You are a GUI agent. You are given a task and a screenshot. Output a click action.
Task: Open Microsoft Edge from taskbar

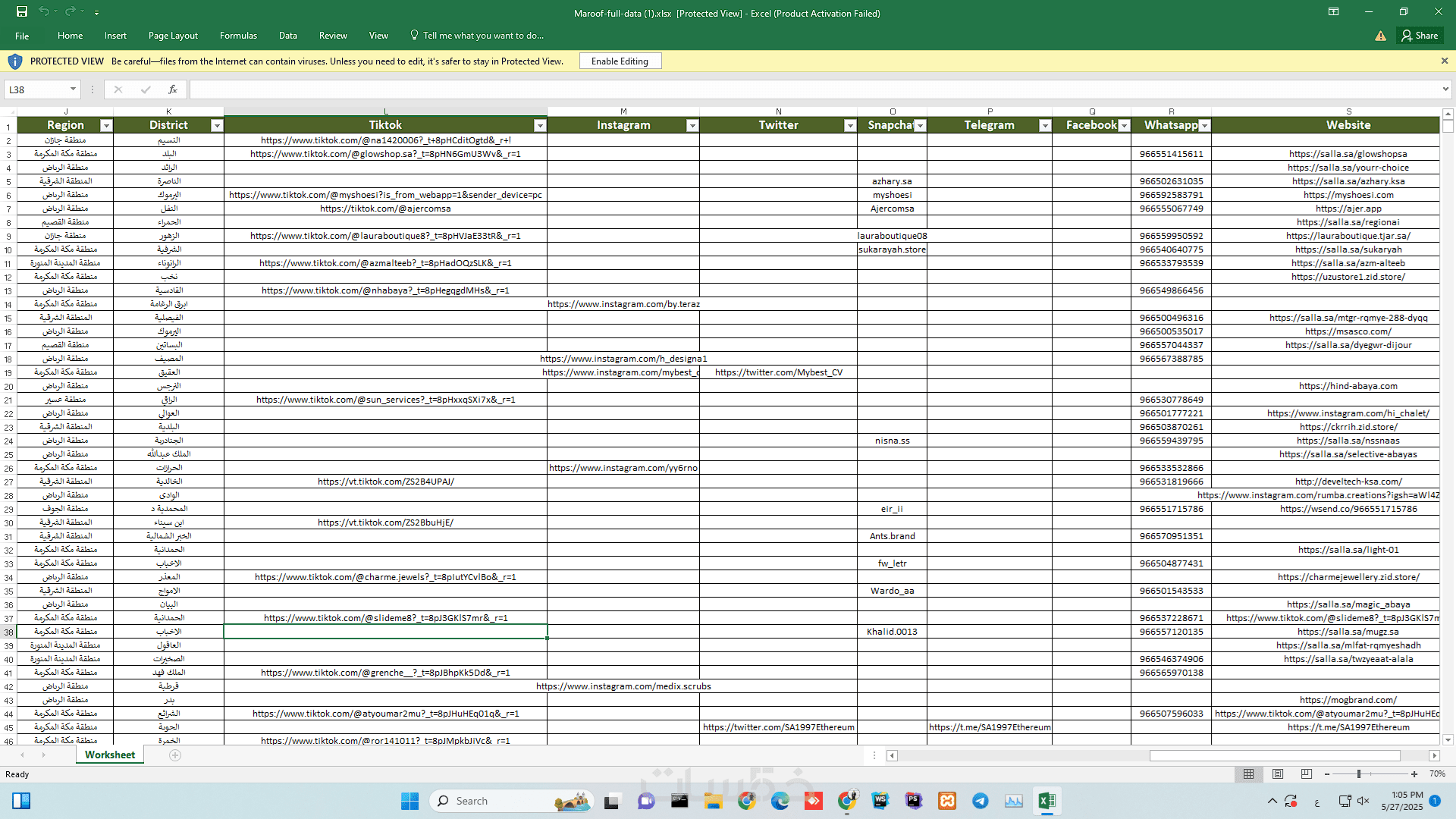[780, 801]
